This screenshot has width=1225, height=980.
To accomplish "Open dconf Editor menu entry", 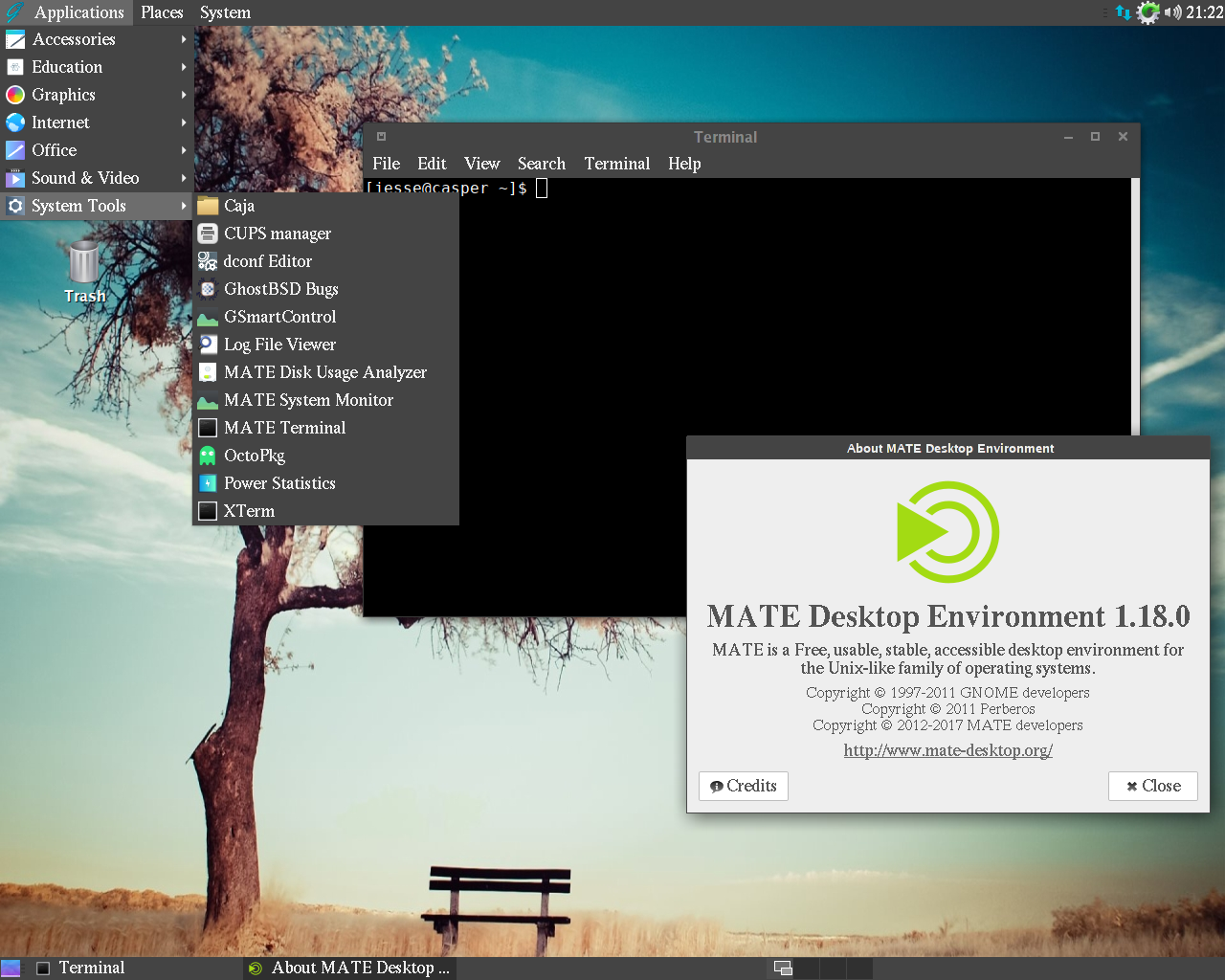I will pyautogui.click(x=267, y=261).
